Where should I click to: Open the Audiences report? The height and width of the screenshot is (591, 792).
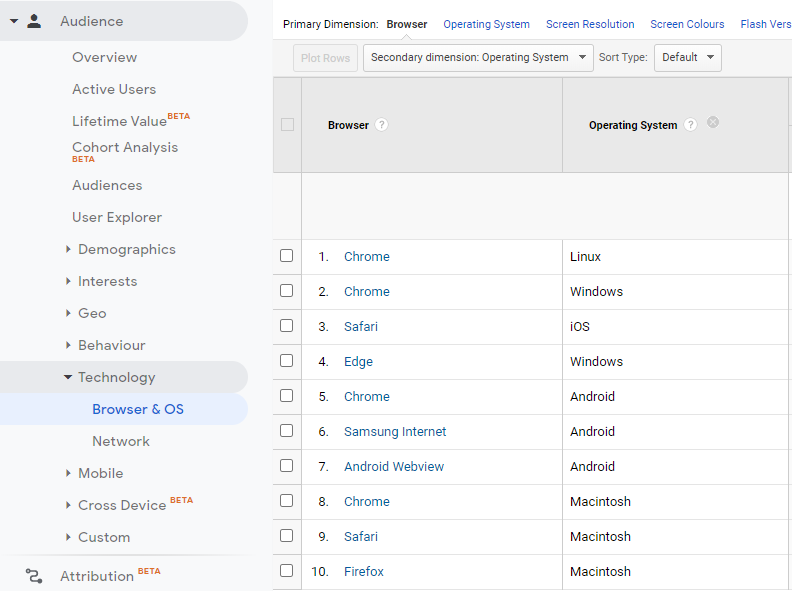(x=107, y=185)
